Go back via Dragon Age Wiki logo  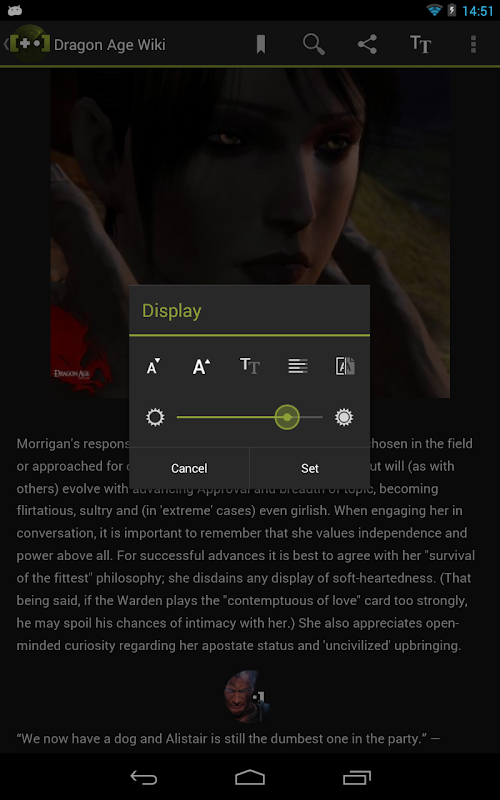point(27,44)
